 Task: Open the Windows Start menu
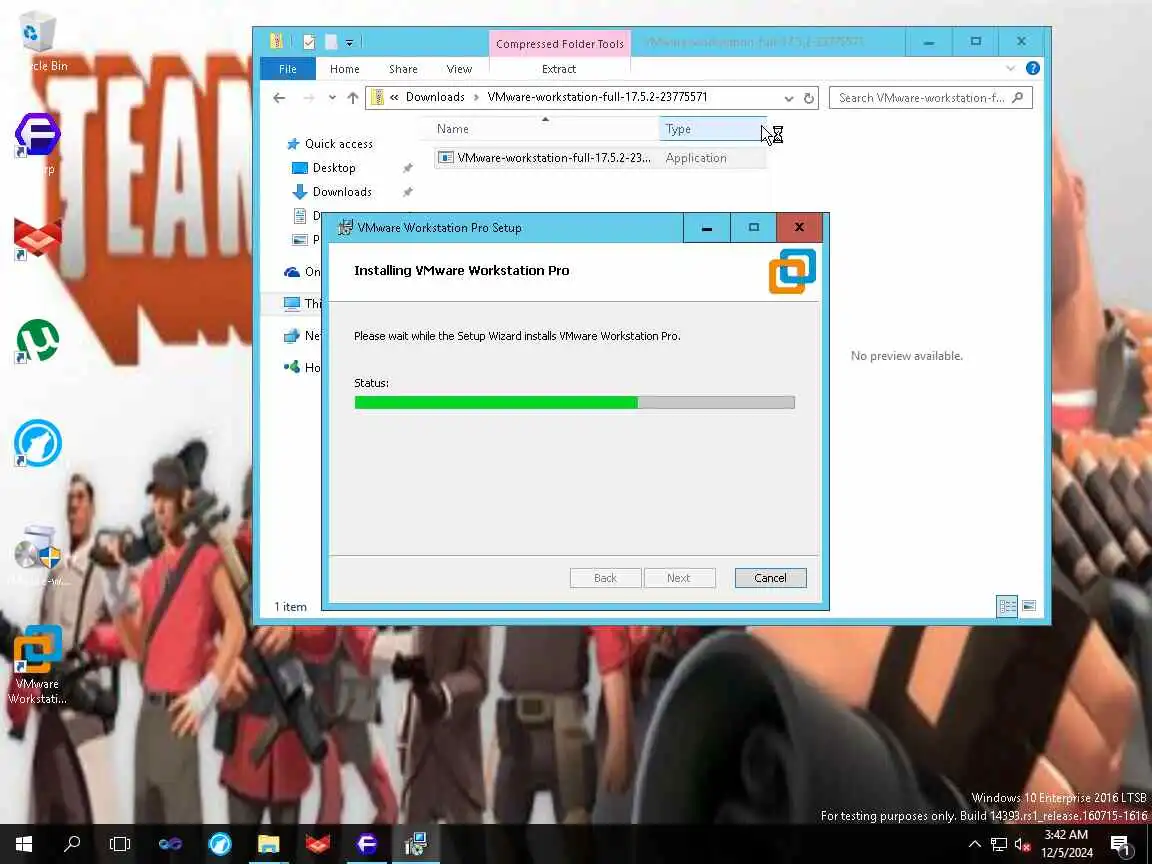24,843
